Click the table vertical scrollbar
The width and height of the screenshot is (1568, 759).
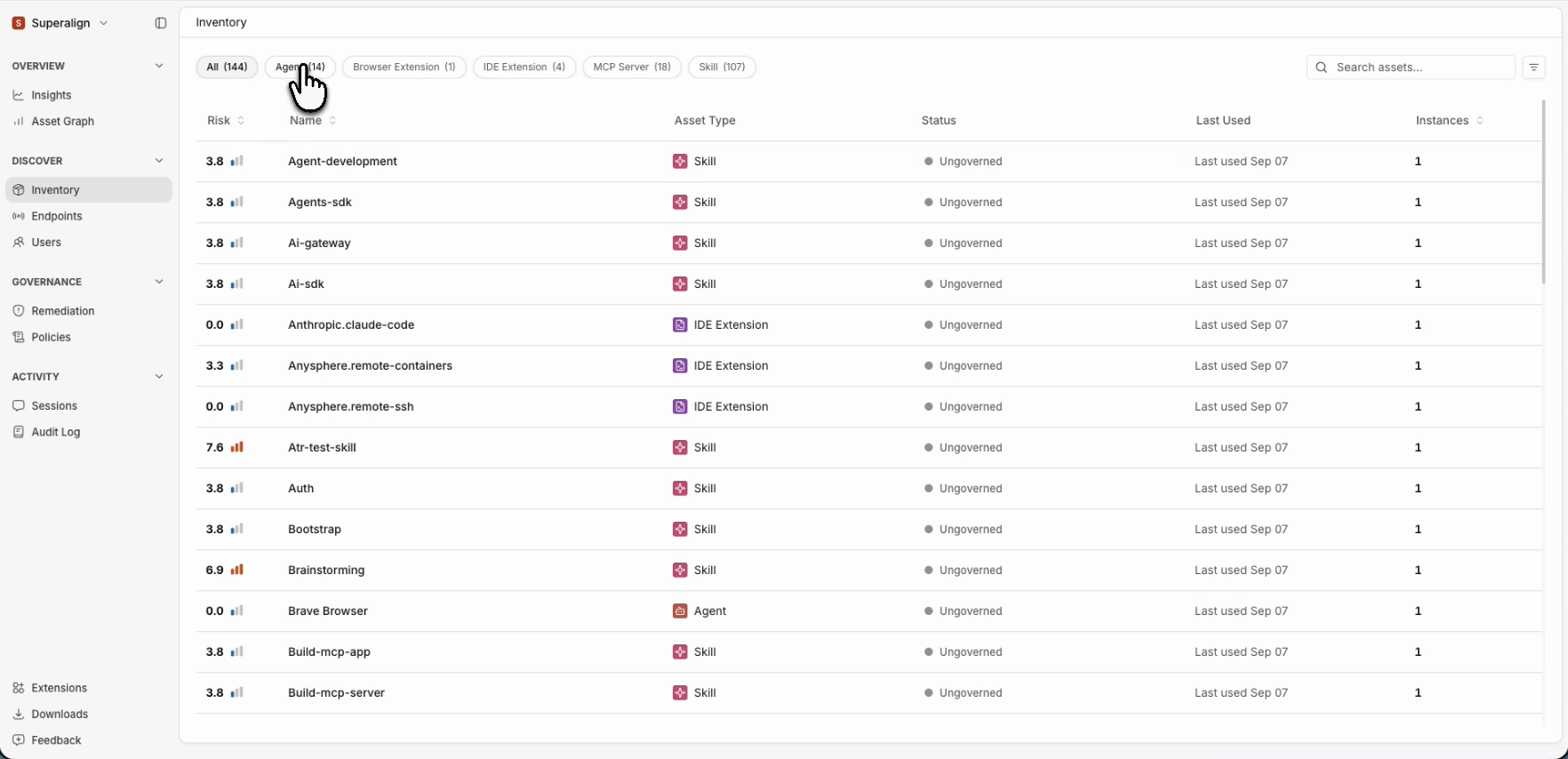coord(1544,192)
